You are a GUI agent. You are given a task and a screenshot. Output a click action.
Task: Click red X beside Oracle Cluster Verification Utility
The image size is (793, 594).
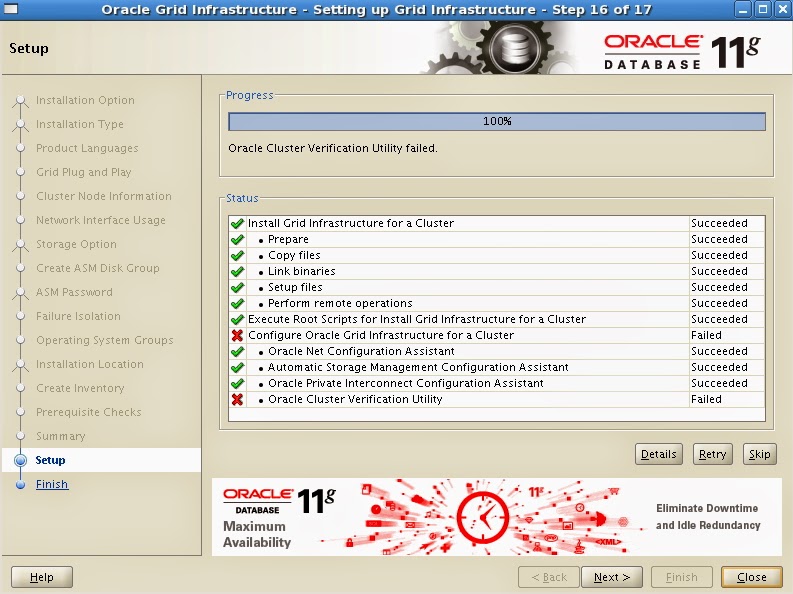pos(237,400)
